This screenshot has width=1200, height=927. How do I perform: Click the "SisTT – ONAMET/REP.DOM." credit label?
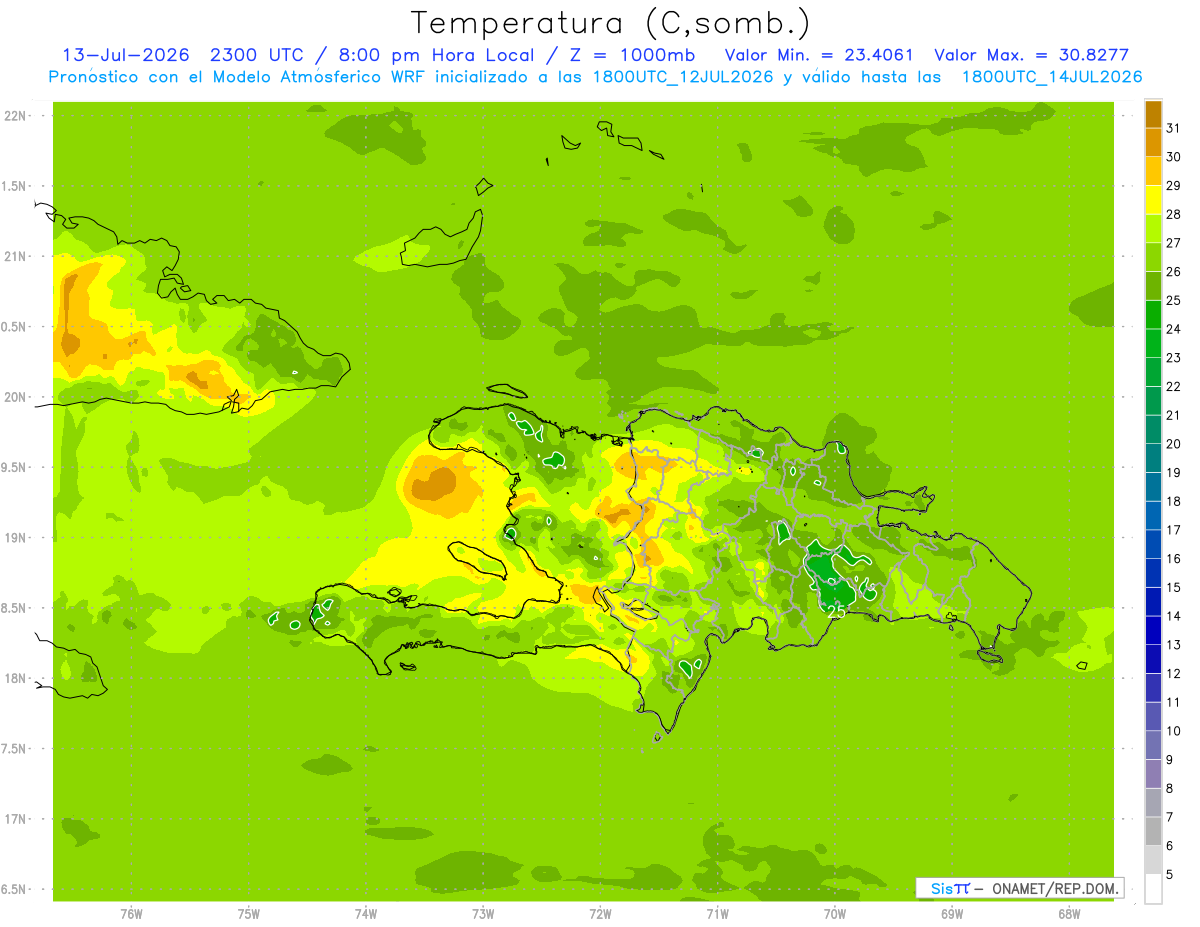(1019, 888)
